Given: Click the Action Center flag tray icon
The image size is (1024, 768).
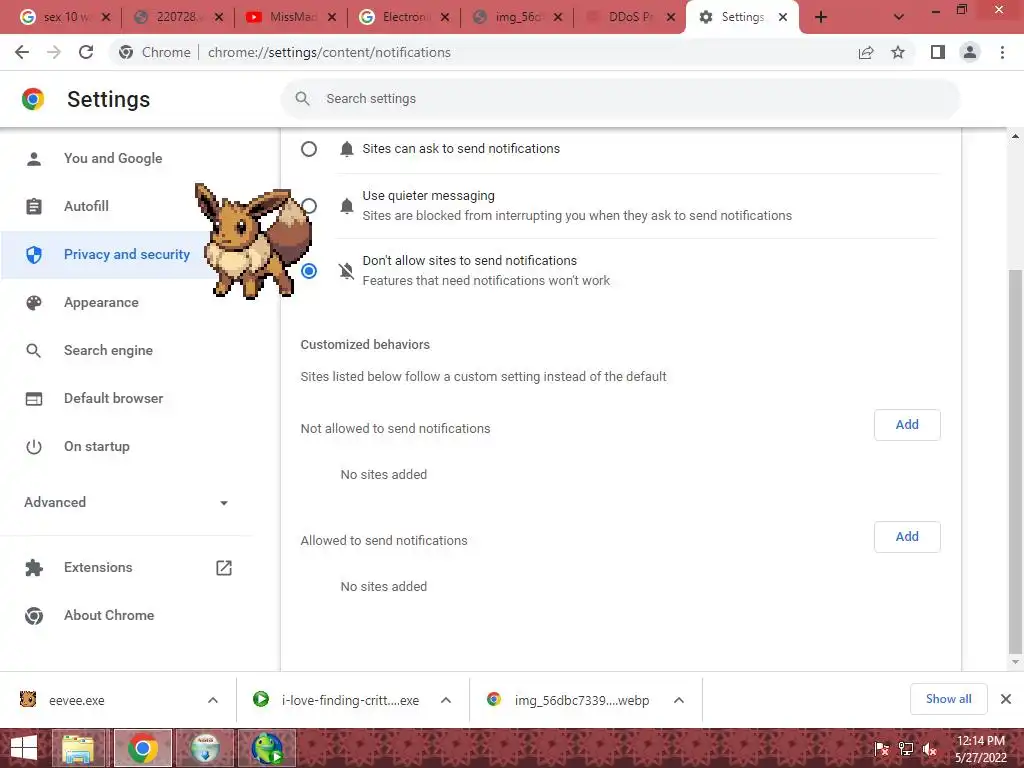Looking at the screenshot, I should click(x=881, y=749).
